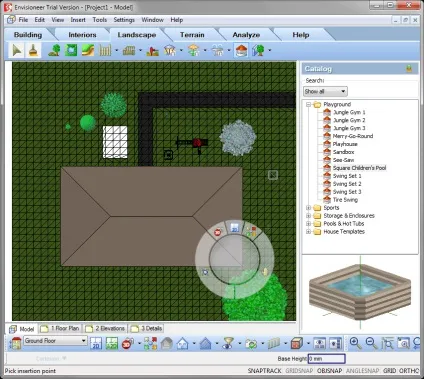The height and width of the screenshot is (379, 424).
Task: Expand the Pools & Hot Tubs folder
Action: (x=309, y=224)
